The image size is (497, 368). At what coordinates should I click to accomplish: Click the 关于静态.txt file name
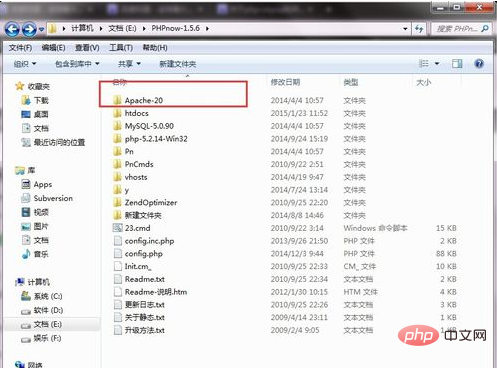(x=145, y=317)
